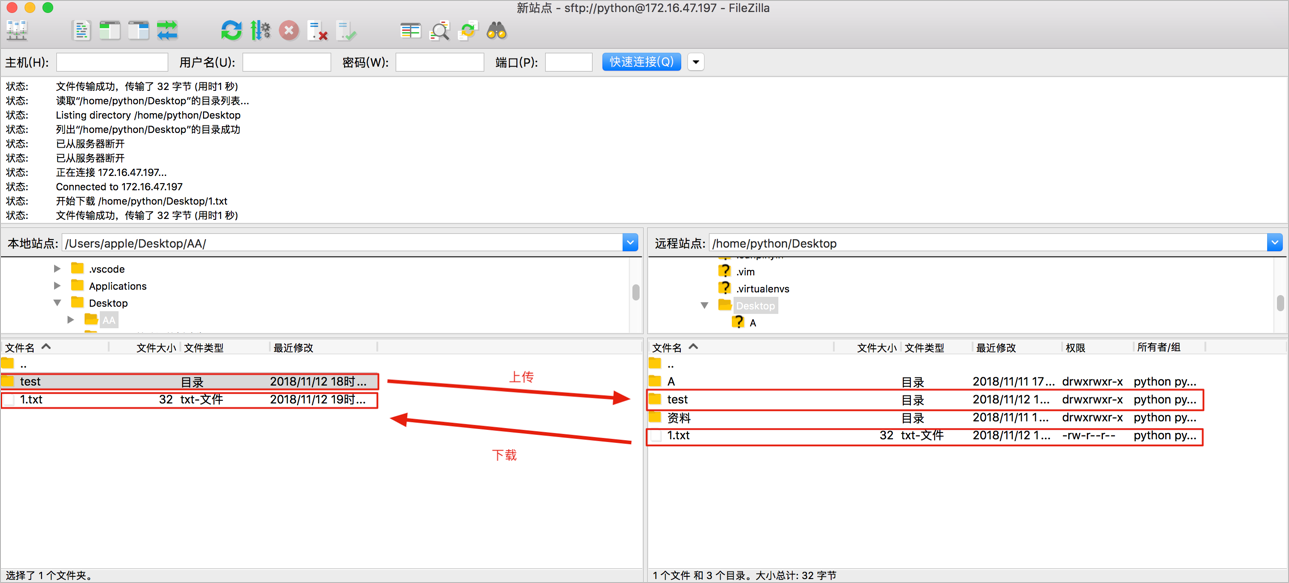Click the 主机 host input field

pos(110,61)
